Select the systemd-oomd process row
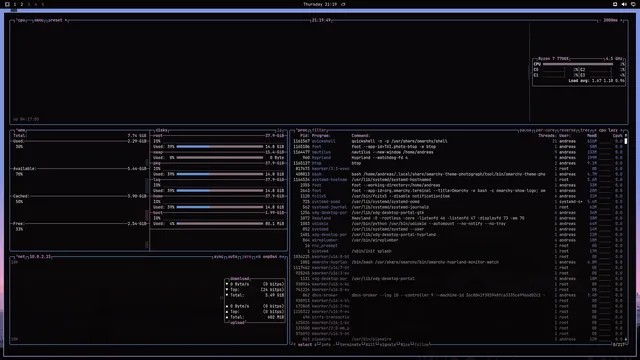Viewport: 640px width, 360px height. (x=457, y=202)
